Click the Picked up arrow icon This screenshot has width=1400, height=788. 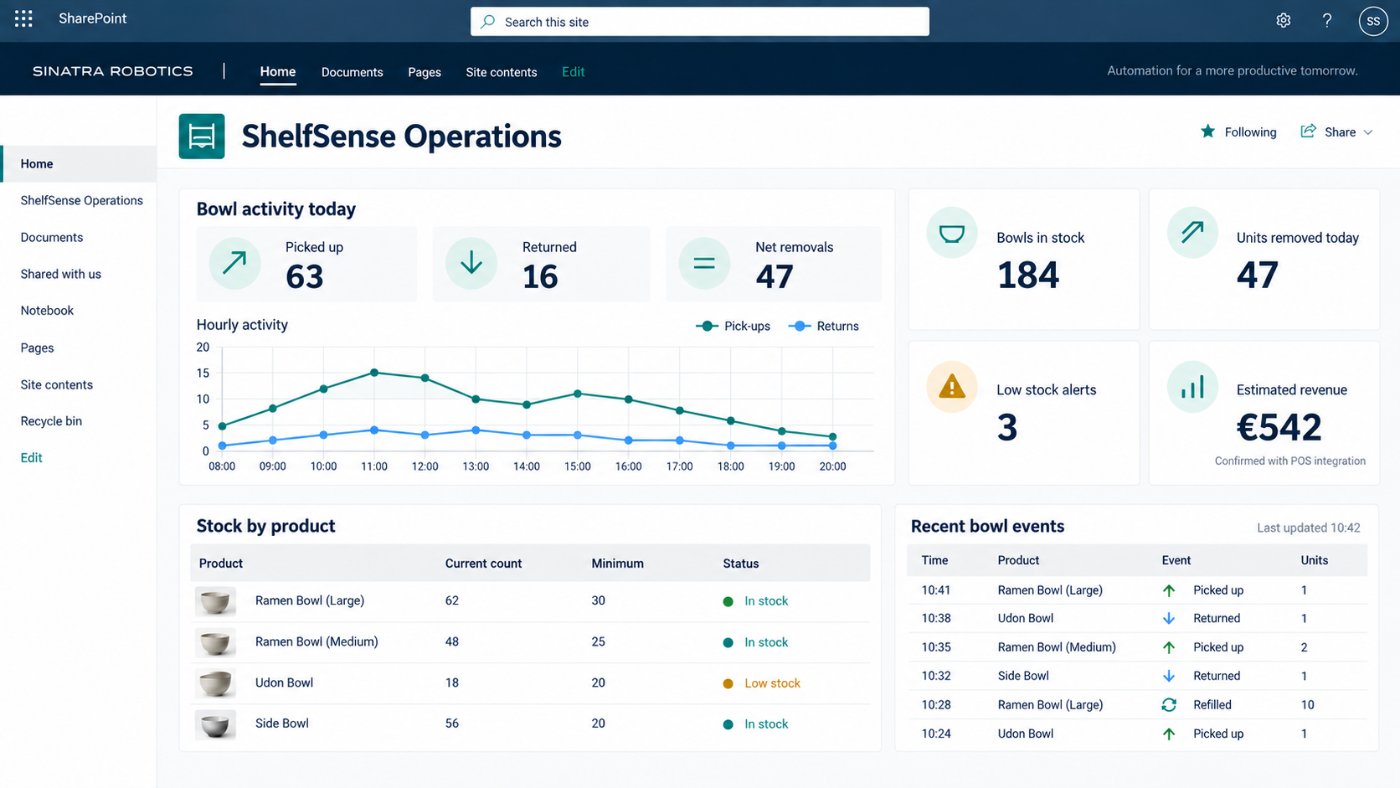pyautogui.click(x=234, y=263)
